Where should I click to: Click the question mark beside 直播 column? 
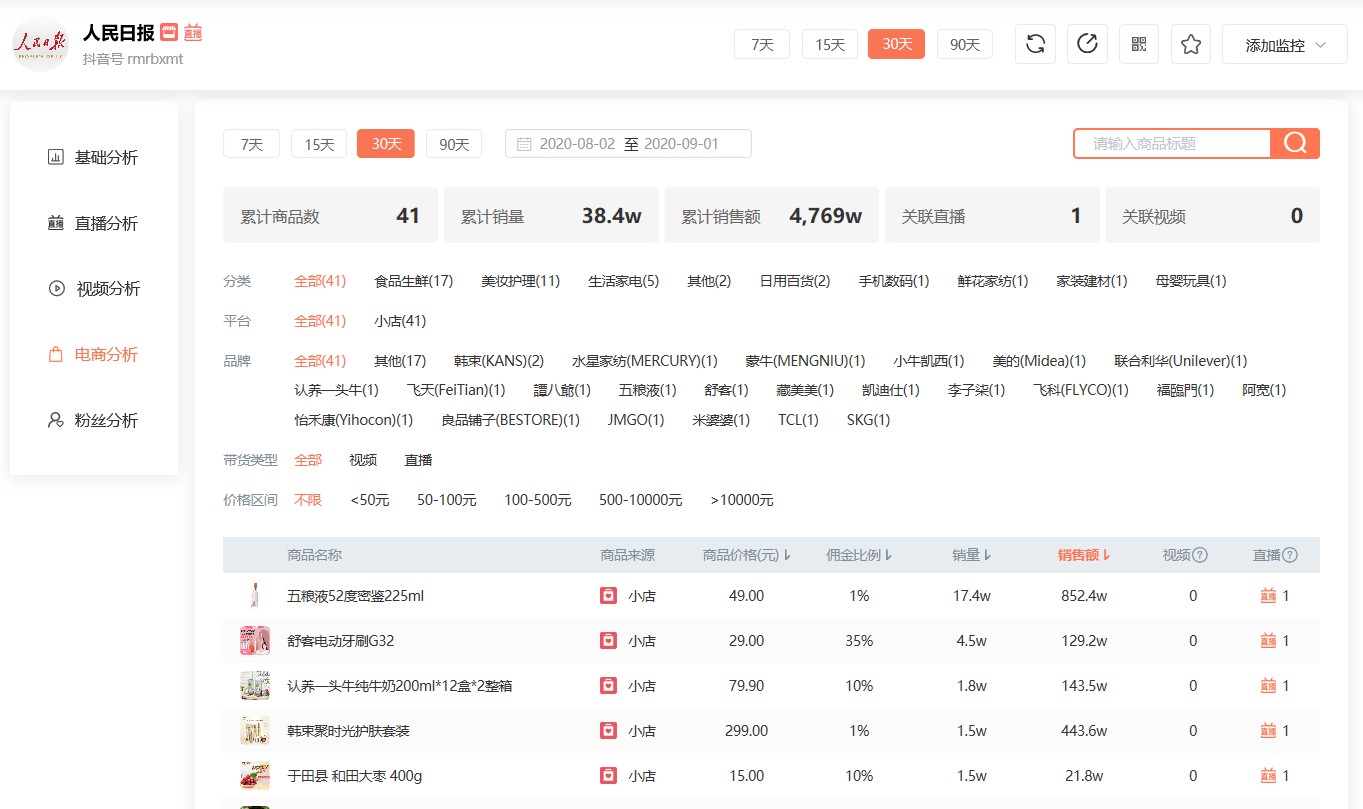tap(1290, 555)
